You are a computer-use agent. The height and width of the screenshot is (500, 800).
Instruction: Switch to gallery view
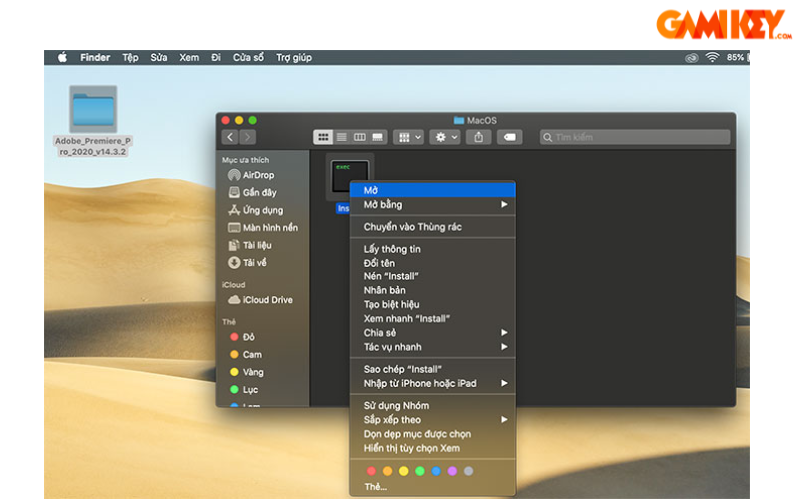pyautogui.click(x=378, y=137)
